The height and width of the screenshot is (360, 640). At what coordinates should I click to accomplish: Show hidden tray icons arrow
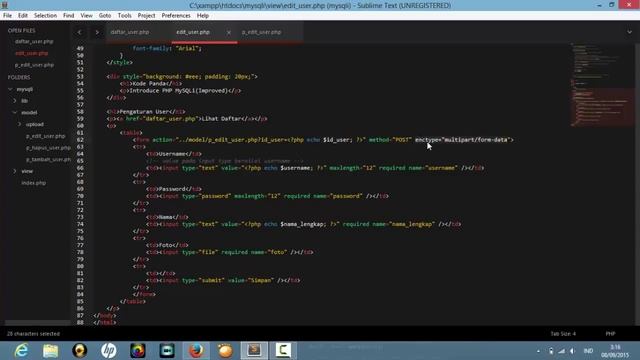click(538, 351)
